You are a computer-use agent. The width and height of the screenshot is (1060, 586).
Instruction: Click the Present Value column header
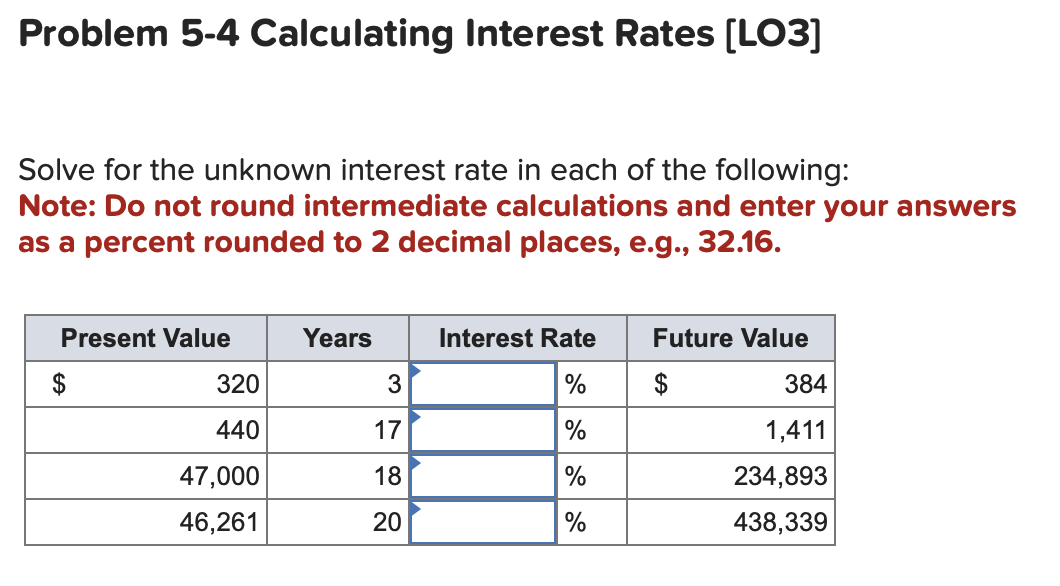[x=145, y=338]
